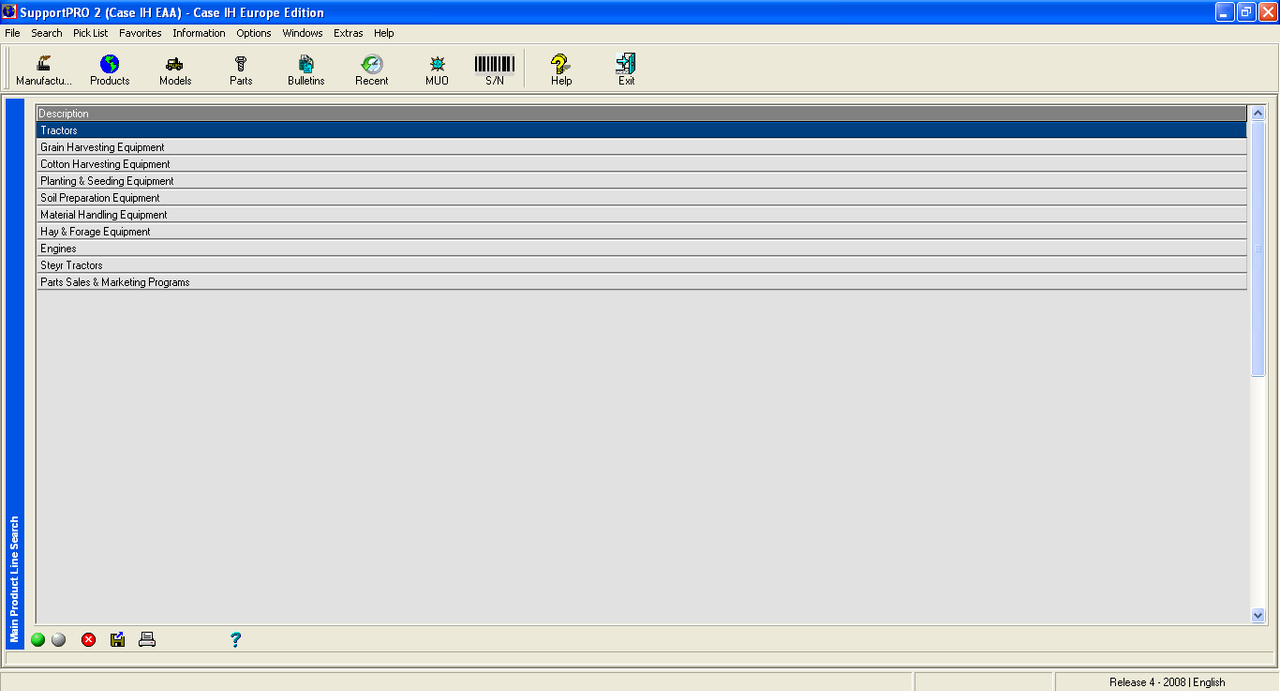The height and width of the screenshot is (691, 1280).
Task: Click the Description column header
Action: [641, 113]
